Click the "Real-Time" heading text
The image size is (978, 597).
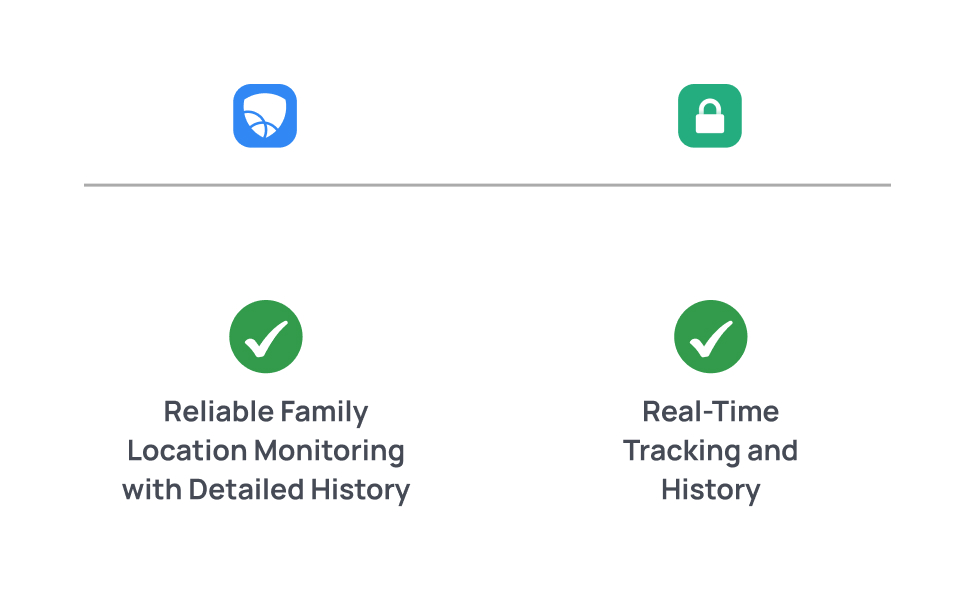tap(710, 412)
